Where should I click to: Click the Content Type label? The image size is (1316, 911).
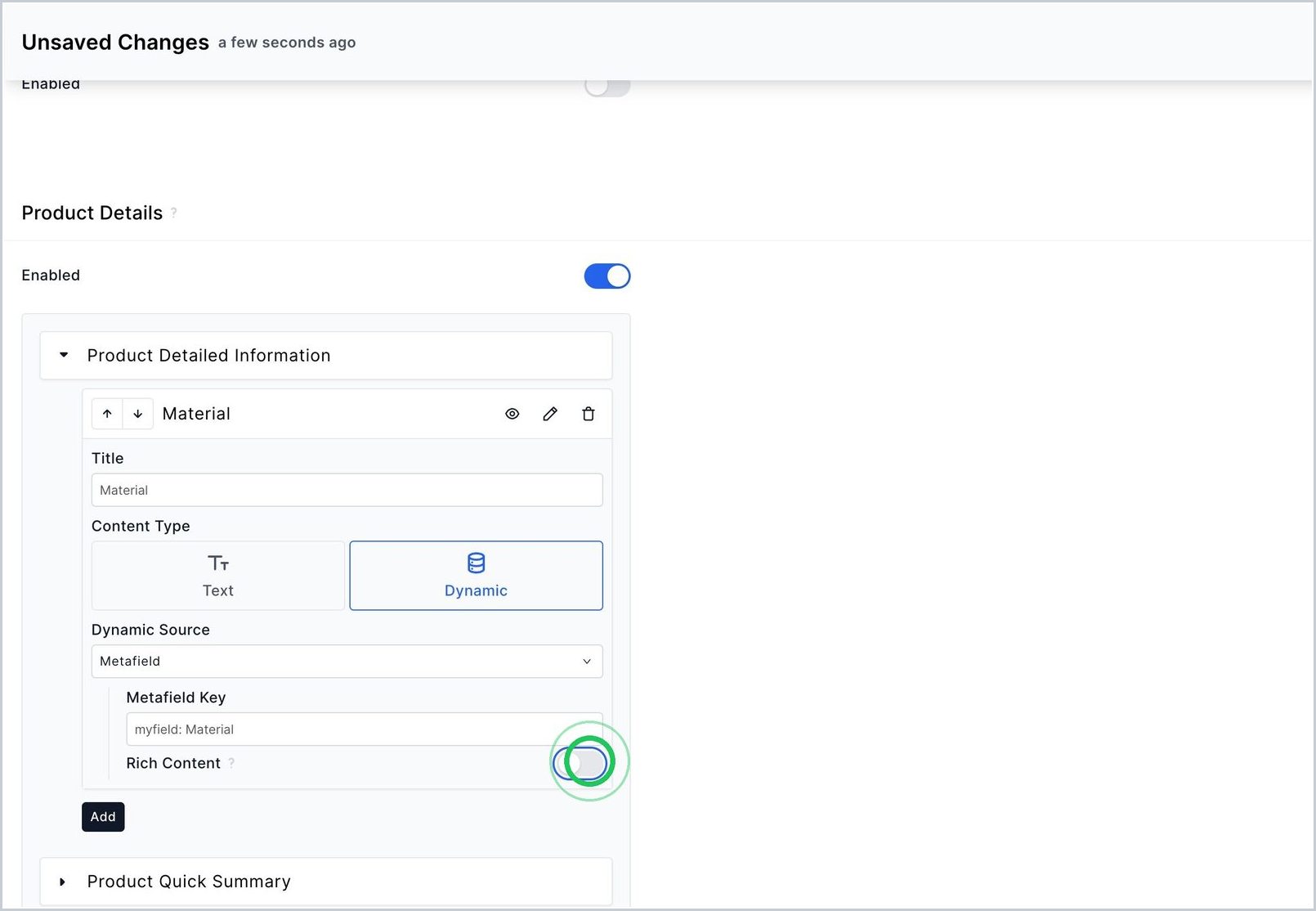pyautogui.click(x=141, y=526)
